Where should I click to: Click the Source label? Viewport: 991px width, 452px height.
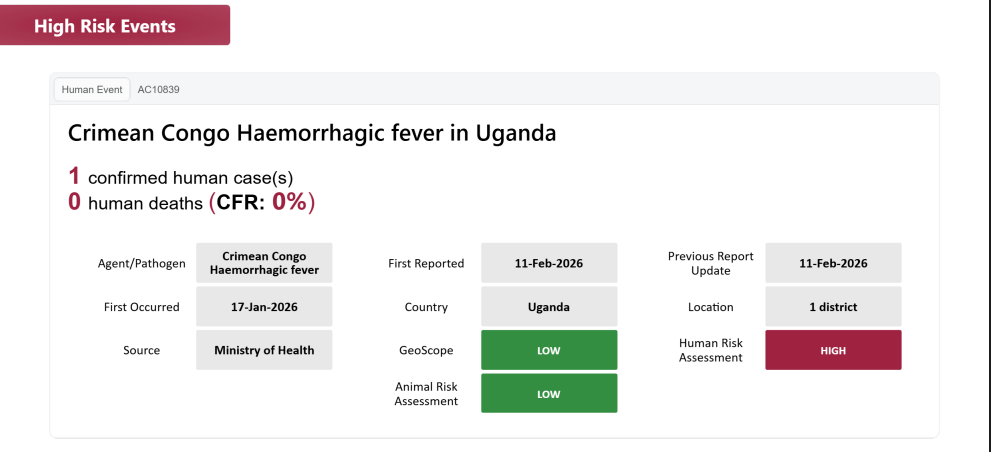(142, 350)
